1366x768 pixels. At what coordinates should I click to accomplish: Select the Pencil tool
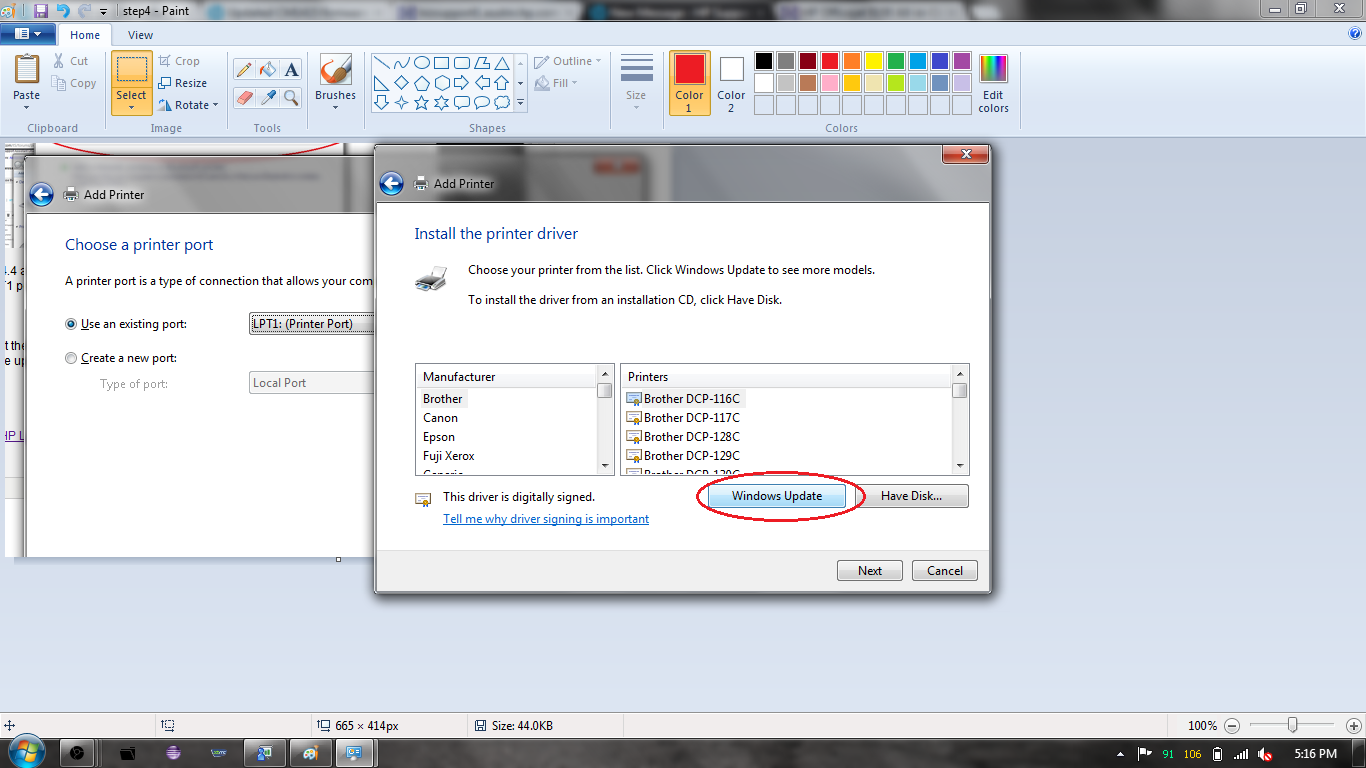[243, 70]
